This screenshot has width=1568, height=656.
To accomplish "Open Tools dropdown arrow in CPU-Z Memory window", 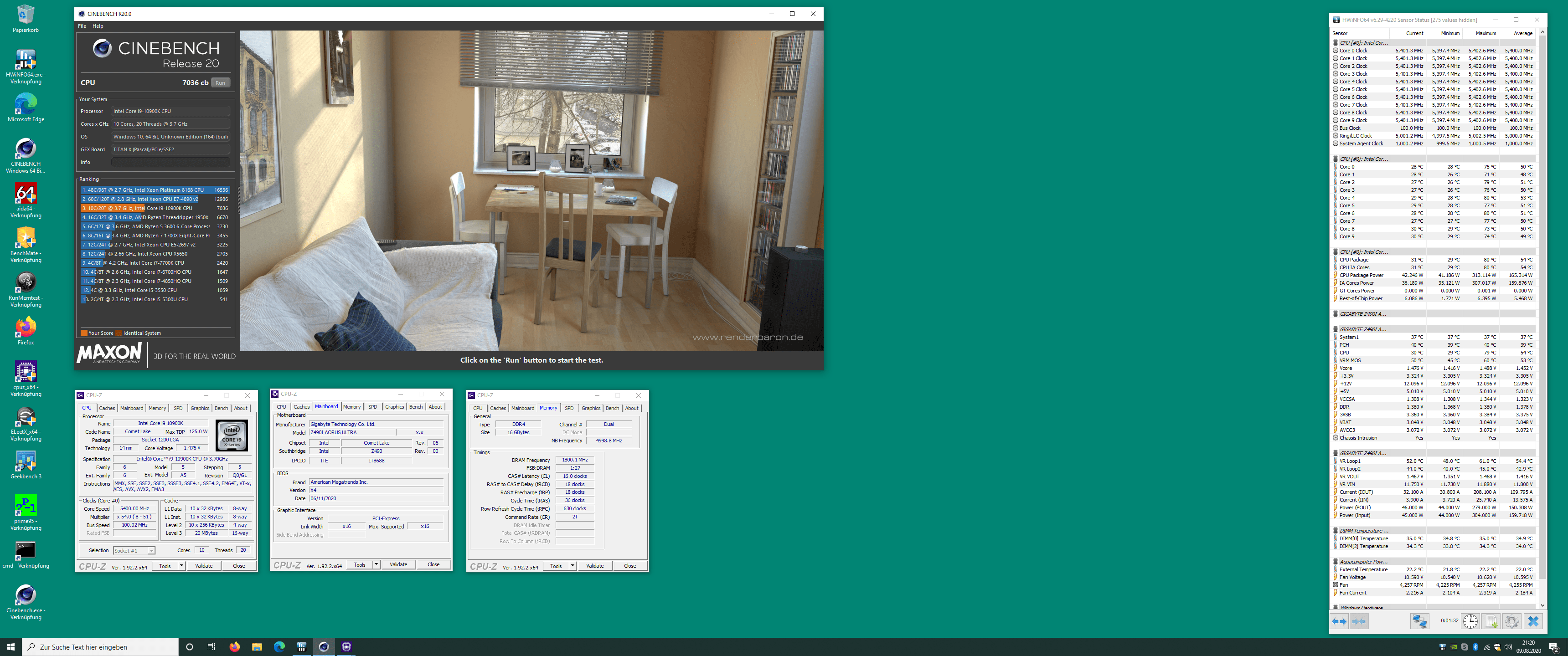I will pyautogui.click(x=573, y=566).
